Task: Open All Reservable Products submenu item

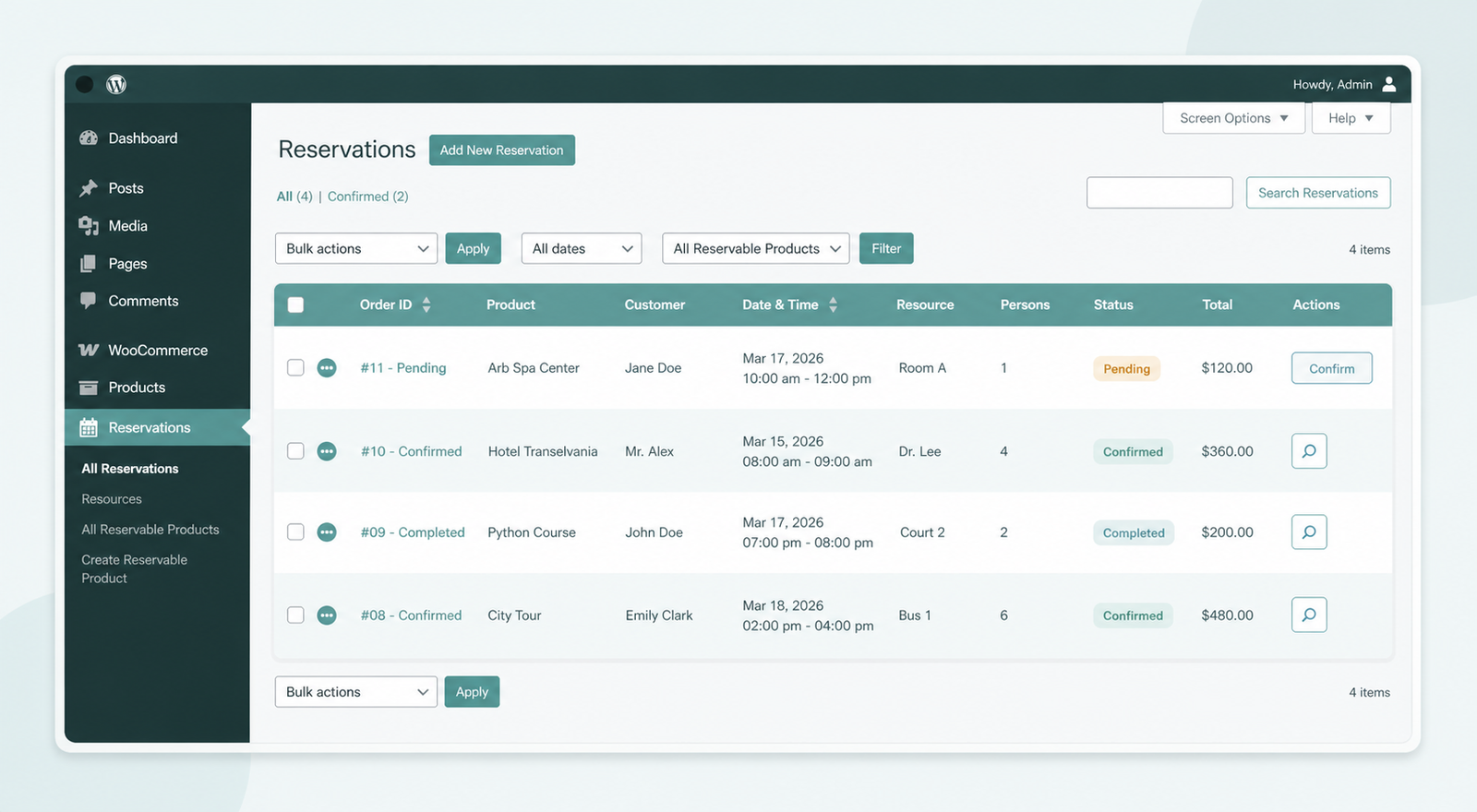Action: [x=150, y=530]
